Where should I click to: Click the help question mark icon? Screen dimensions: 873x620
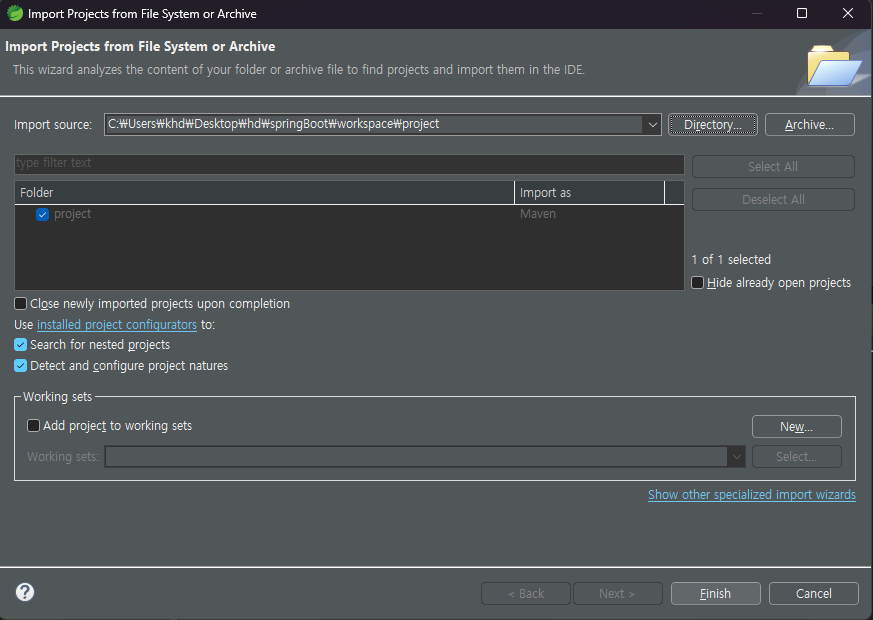tap(24, 592)
